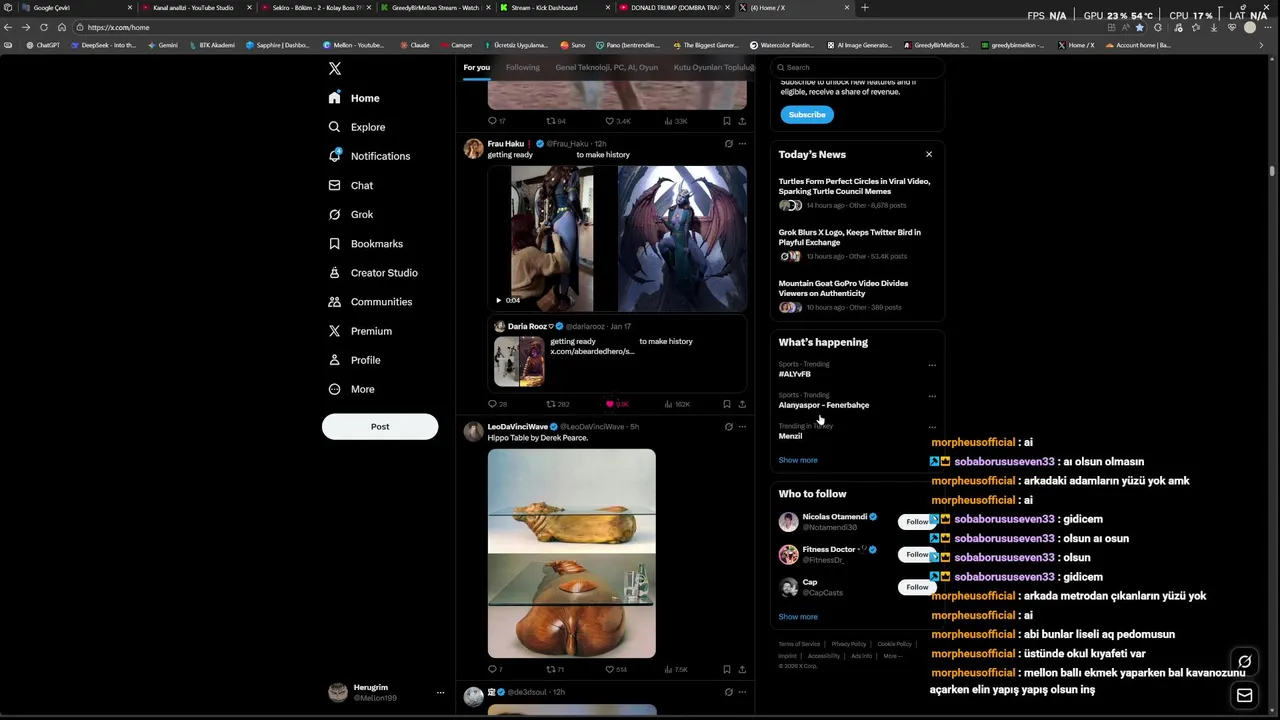
Task: Follow Nicolas Otamendi
Action: pos(916,522)
